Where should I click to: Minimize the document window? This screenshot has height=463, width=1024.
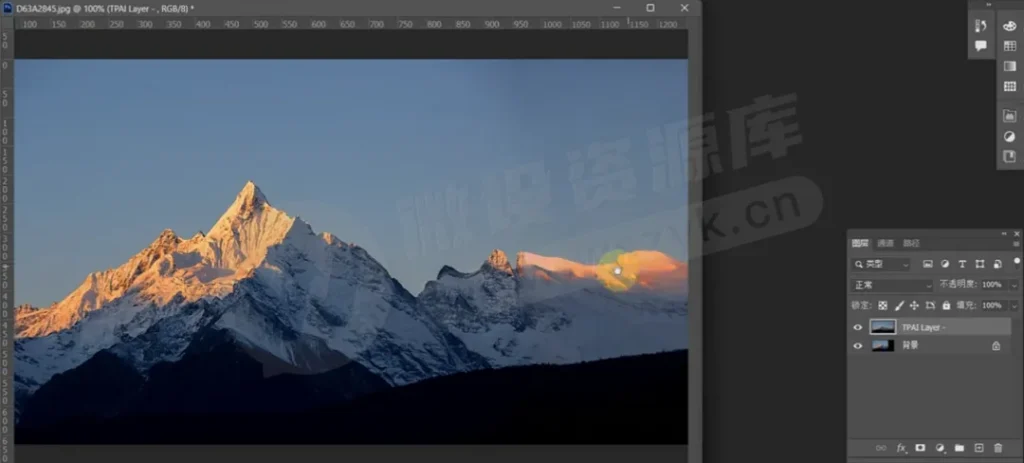coord(616,8)
